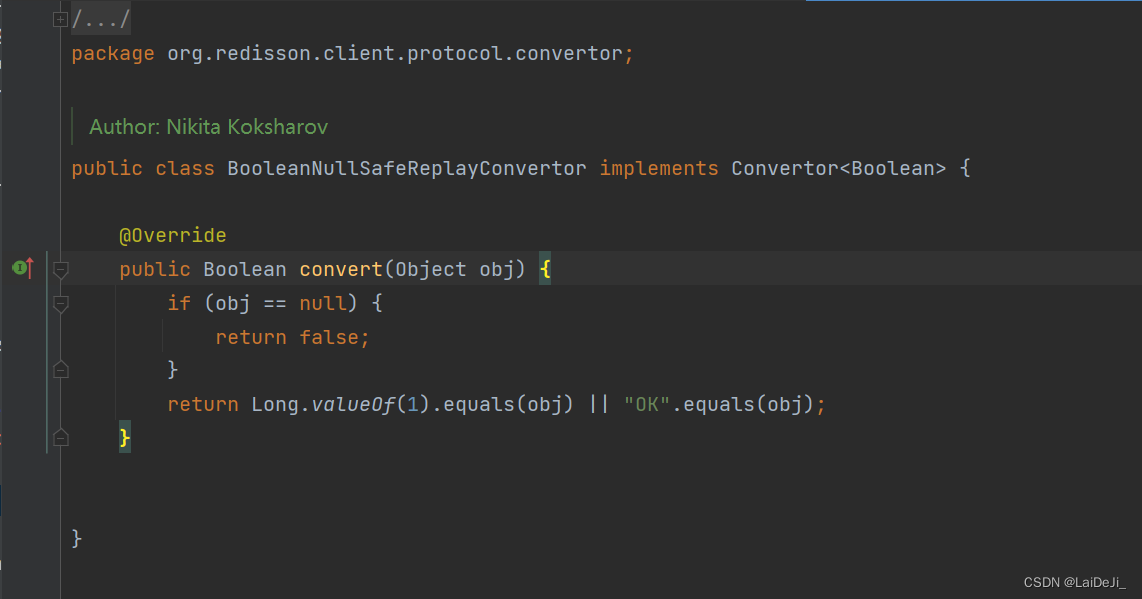
Task: Click the highlighted yellow closing brace of convert
Action: point(125,437)
